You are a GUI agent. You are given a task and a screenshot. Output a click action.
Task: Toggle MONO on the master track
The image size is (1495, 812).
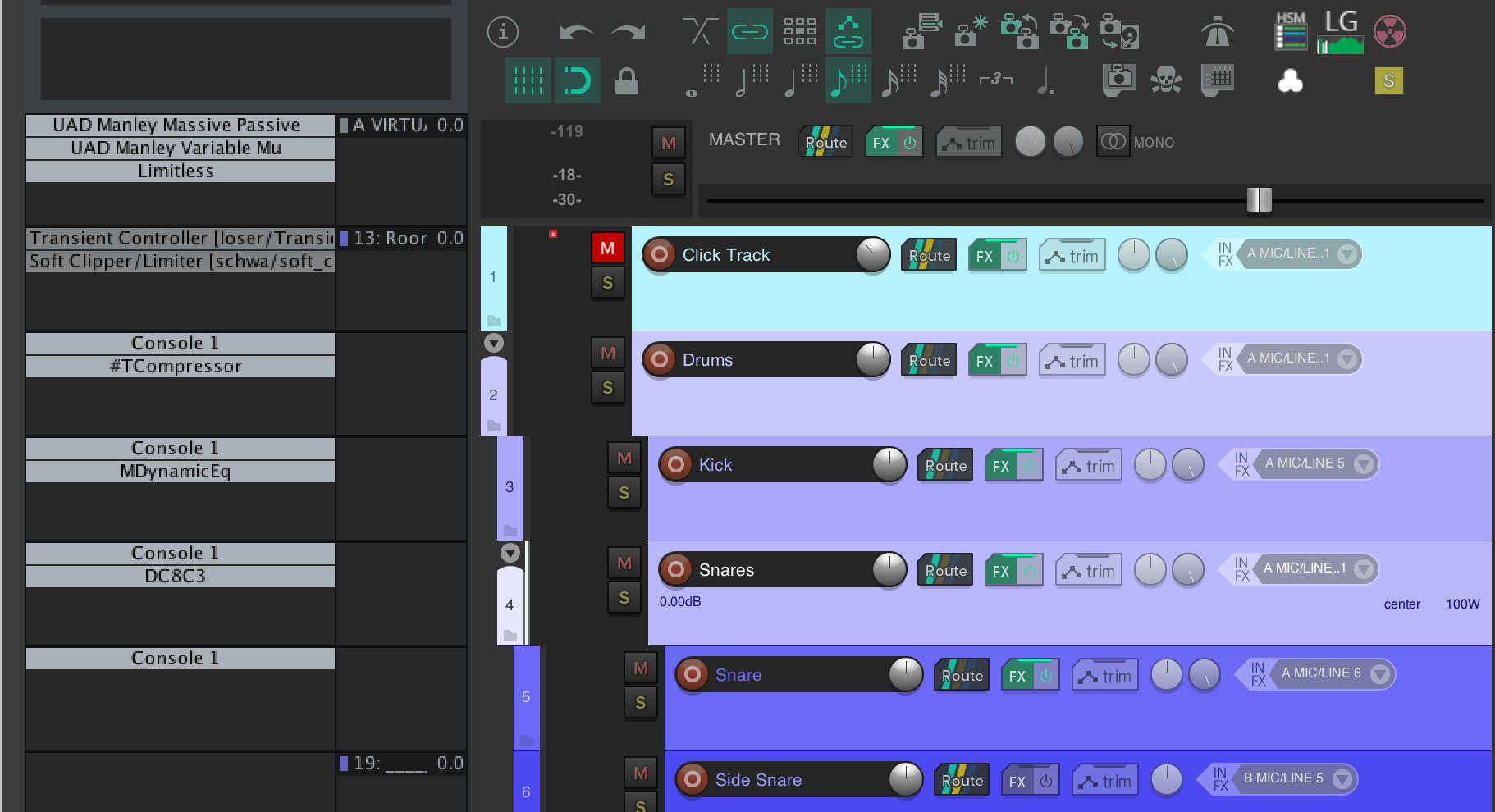coord(1113,142)
